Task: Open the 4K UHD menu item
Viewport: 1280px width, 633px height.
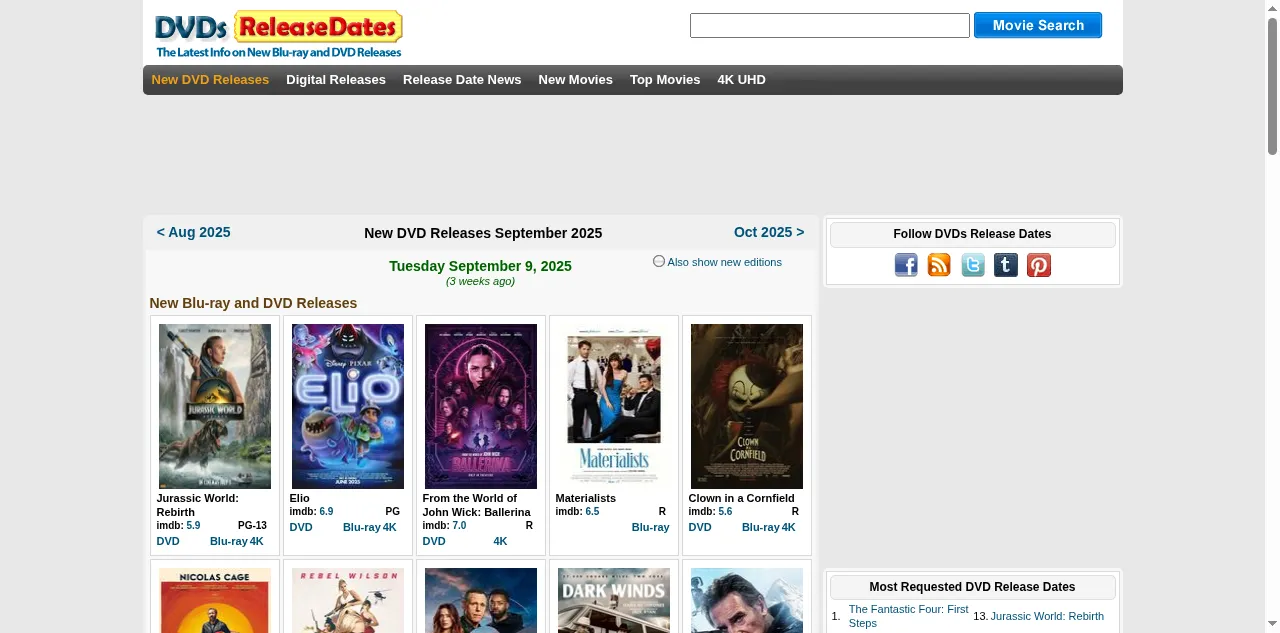Action: click(741, 80)
